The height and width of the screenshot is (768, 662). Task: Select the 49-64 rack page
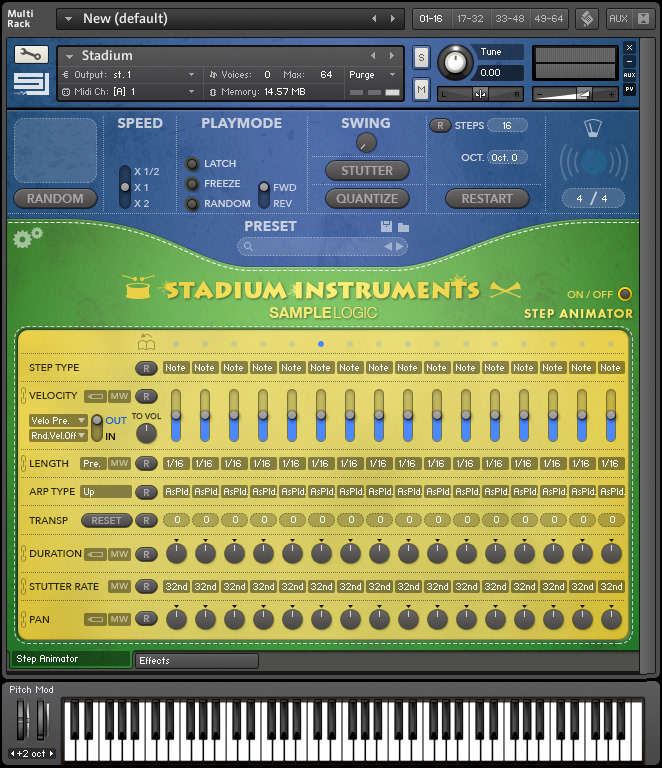pos(548,19)
